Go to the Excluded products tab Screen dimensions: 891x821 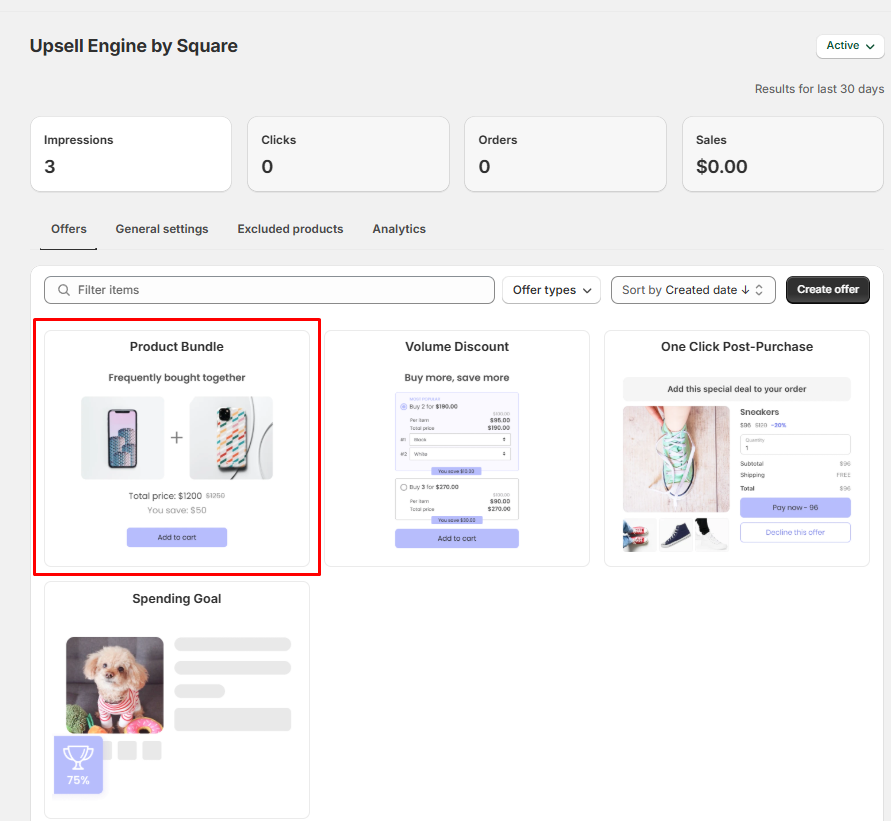[x=290, y=229]
